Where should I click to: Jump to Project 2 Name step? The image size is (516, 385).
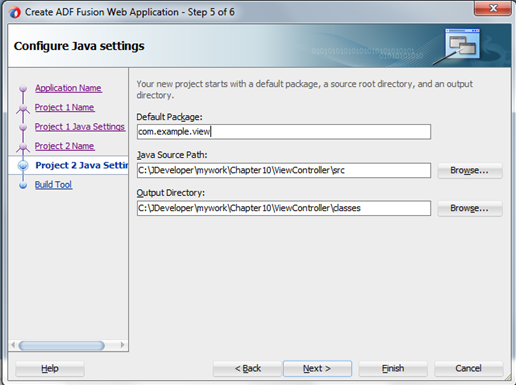pos(65,146)
